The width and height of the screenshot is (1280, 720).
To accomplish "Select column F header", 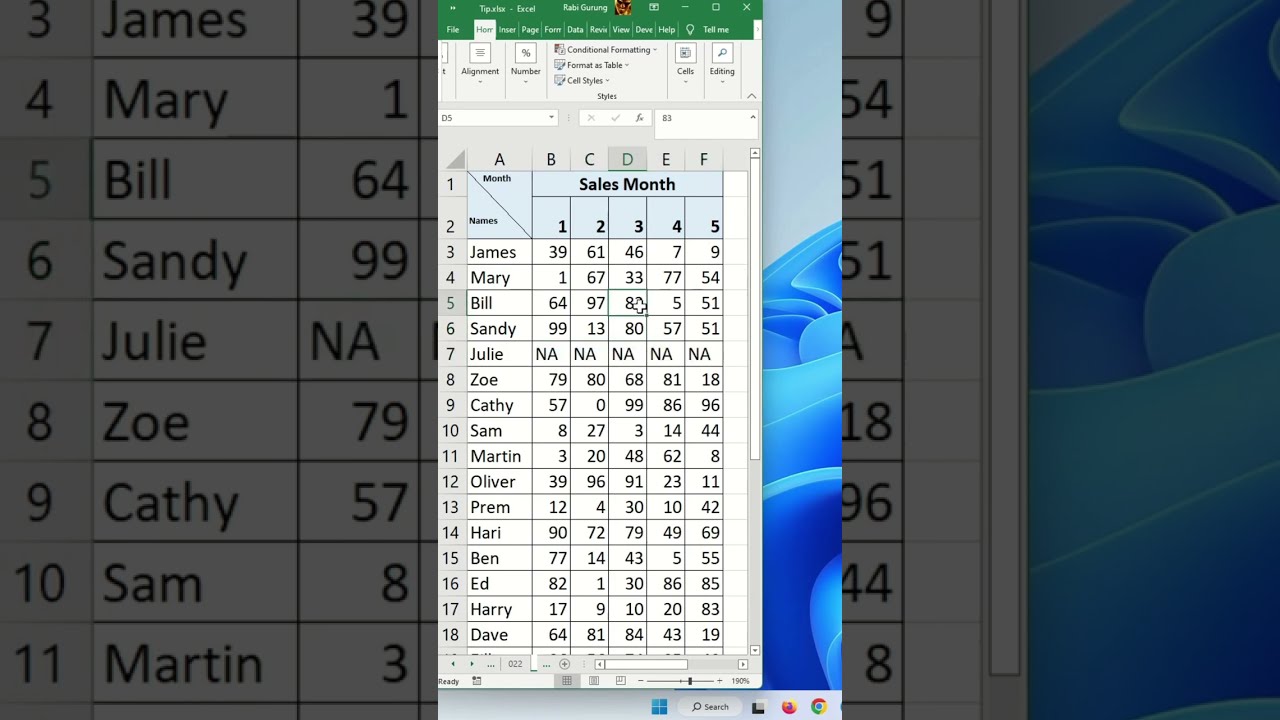I will 704,160.
